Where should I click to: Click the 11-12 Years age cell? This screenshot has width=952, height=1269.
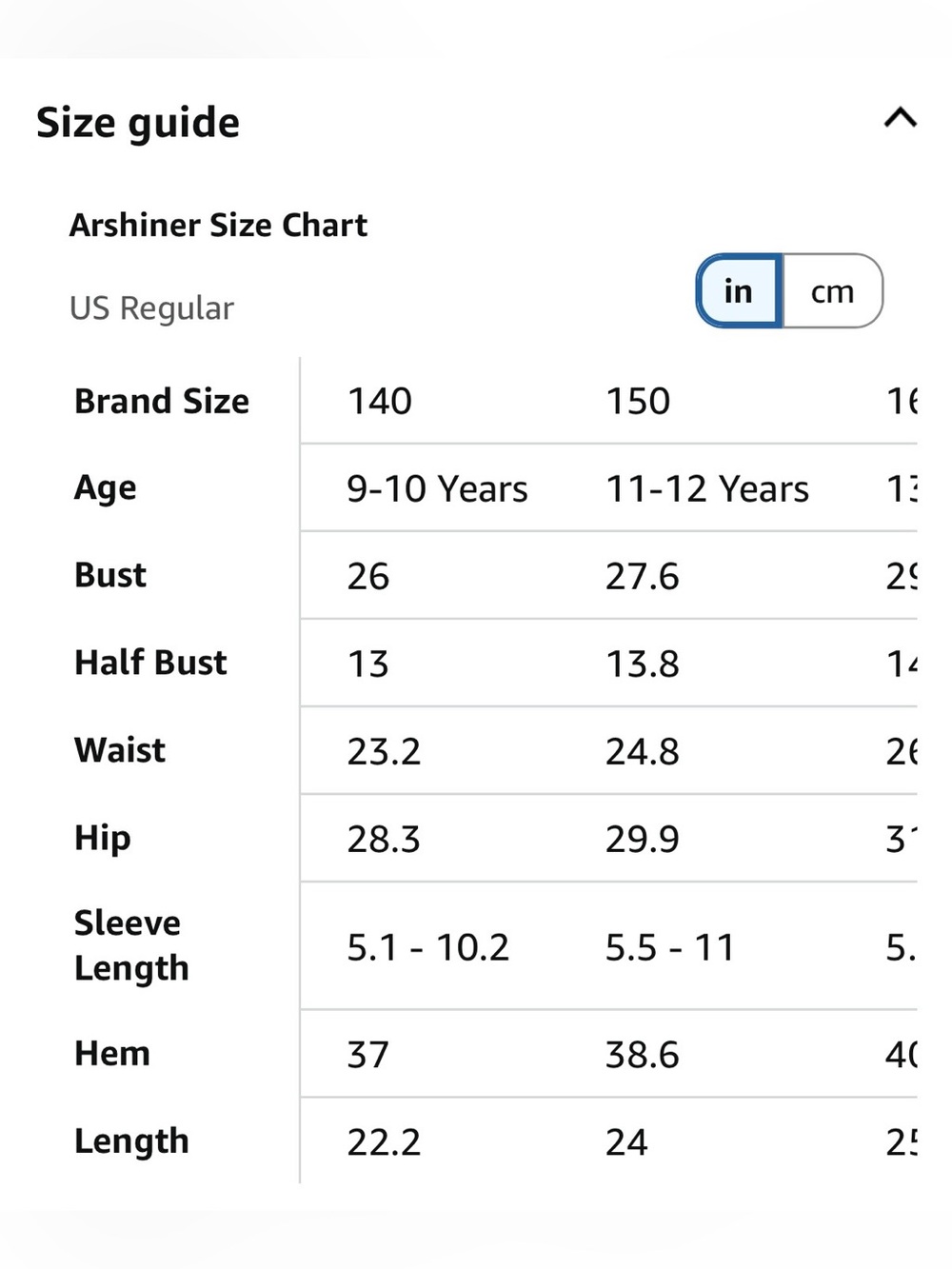(x=707, y=489)
